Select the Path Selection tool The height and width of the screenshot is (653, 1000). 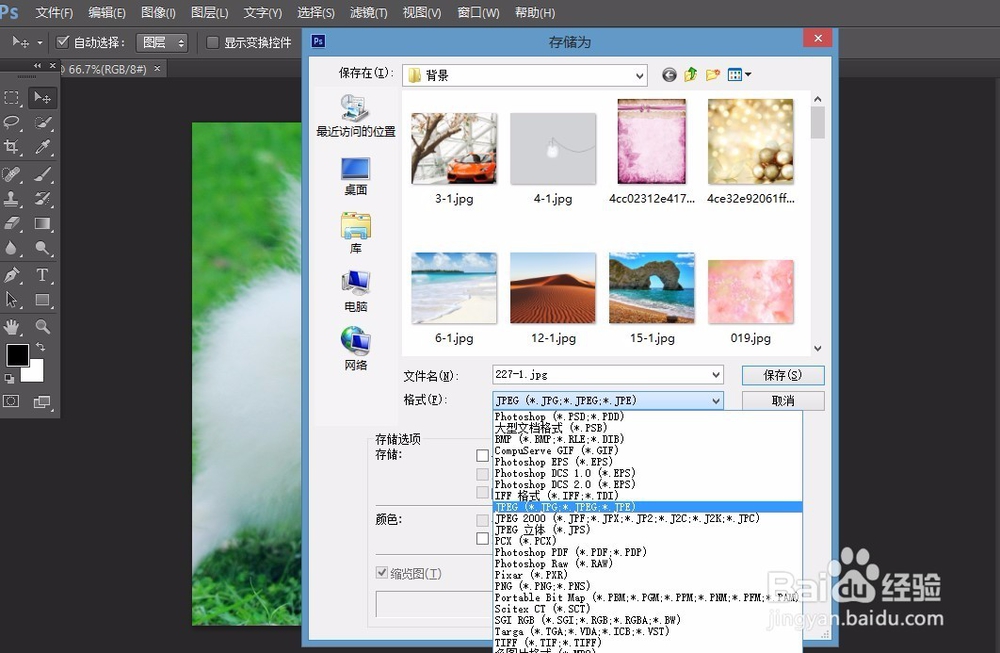(x=11, y=300)
